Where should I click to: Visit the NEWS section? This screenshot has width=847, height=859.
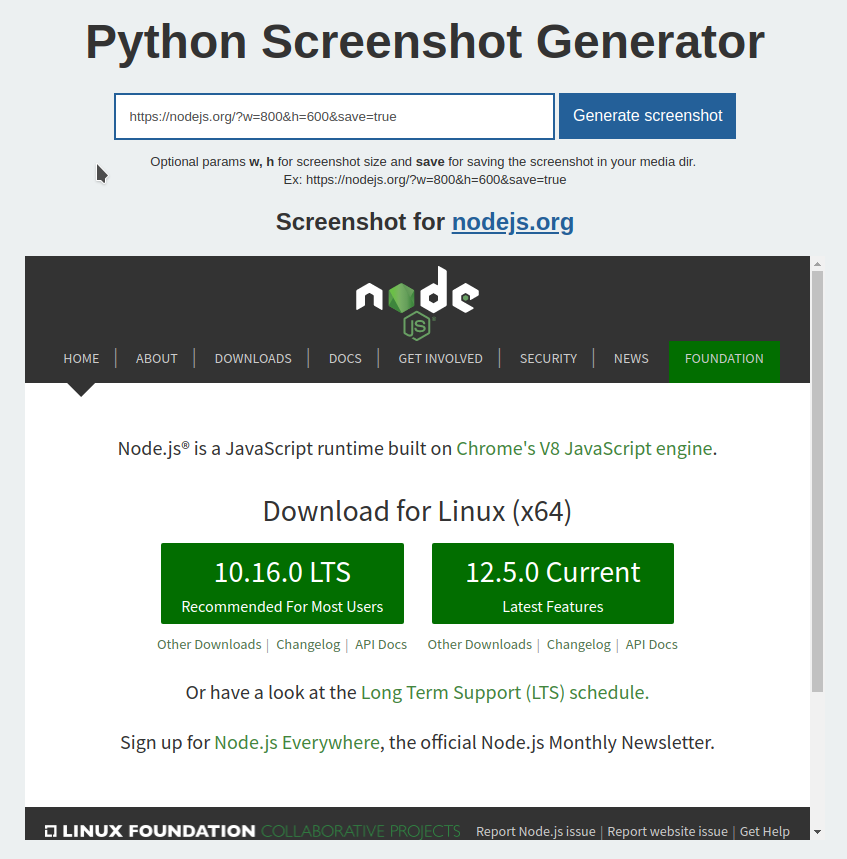(631, 358)
